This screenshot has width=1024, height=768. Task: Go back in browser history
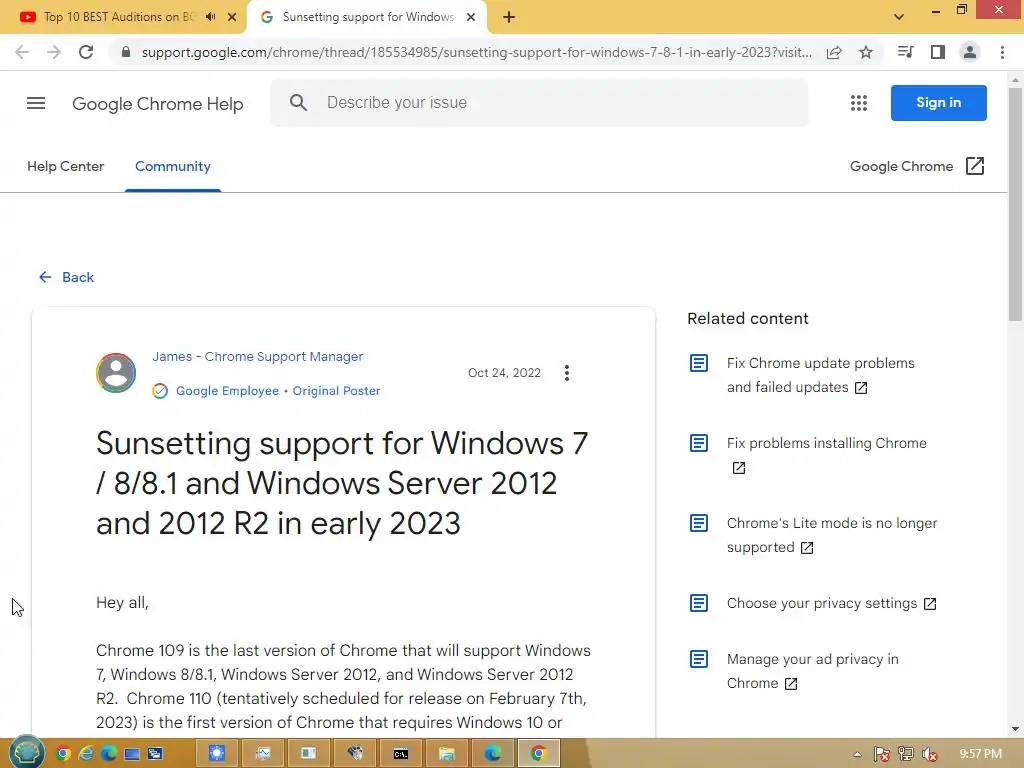pyautogui.click(x=22, y=52)
